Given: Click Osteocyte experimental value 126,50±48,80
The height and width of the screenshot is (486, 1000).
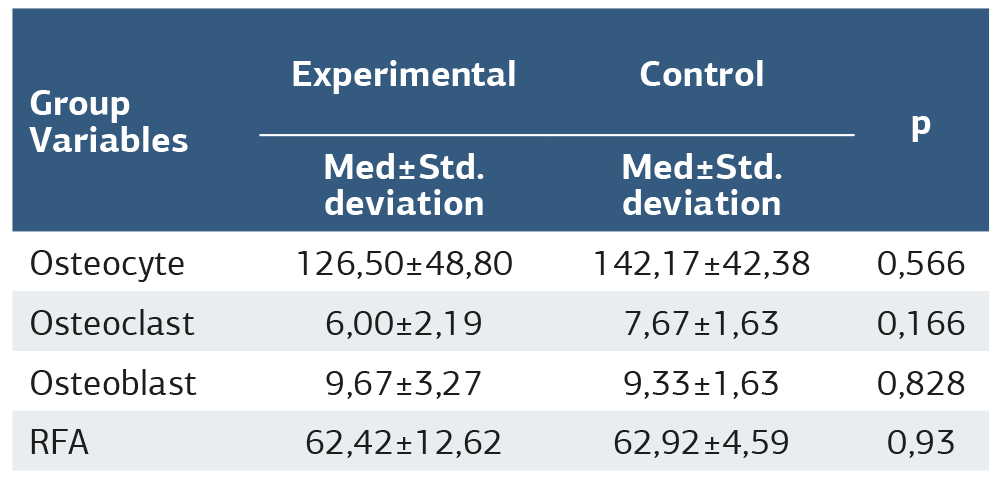Looking at the screenshot, I should coord(403,263).
